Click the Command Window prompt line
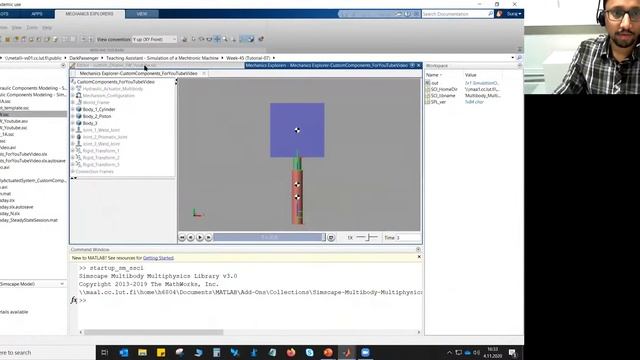 pos(250,300)
